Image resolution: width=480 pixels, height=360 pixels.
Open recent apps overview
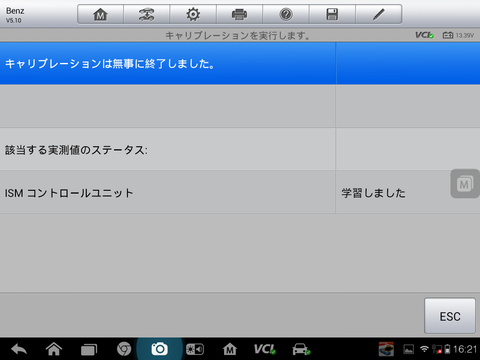coord(89,350)
